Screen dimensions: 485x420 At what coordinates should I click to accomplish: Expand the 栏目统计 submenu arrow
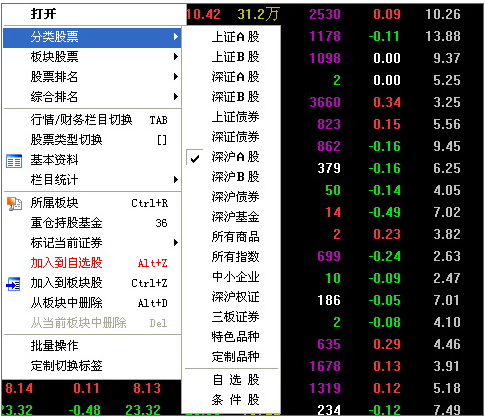pyautogui.click(x=176, y=180)
